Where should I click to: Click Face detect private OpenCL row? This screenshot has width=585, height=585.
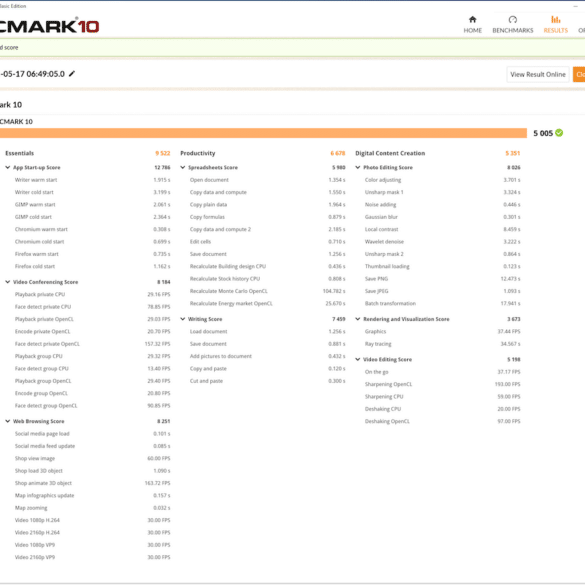pyautogui.click(x=93, y=344)
